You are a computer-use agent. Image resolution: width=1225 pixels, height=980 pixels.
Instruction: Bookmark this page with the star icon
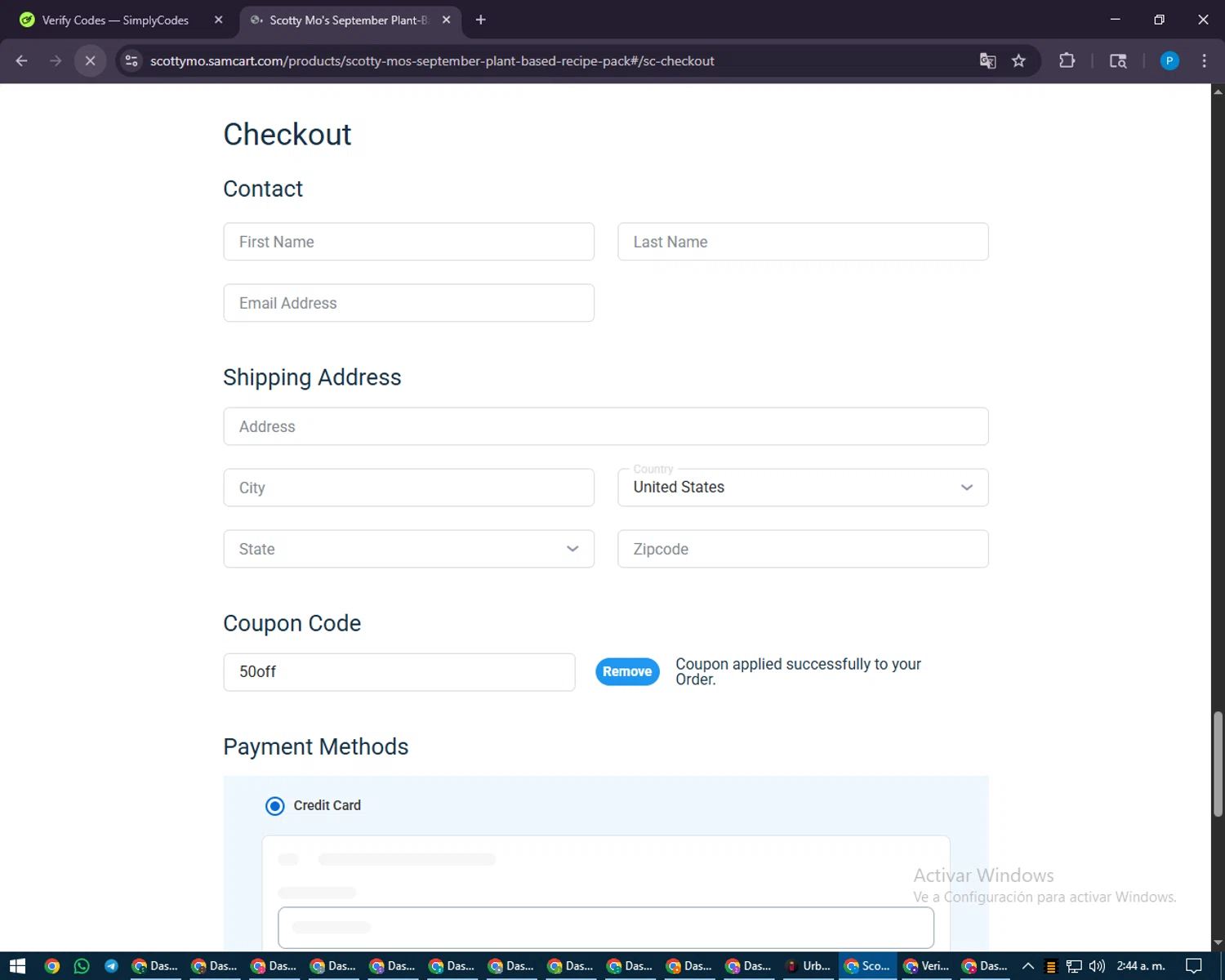[x=1018, y=60]
